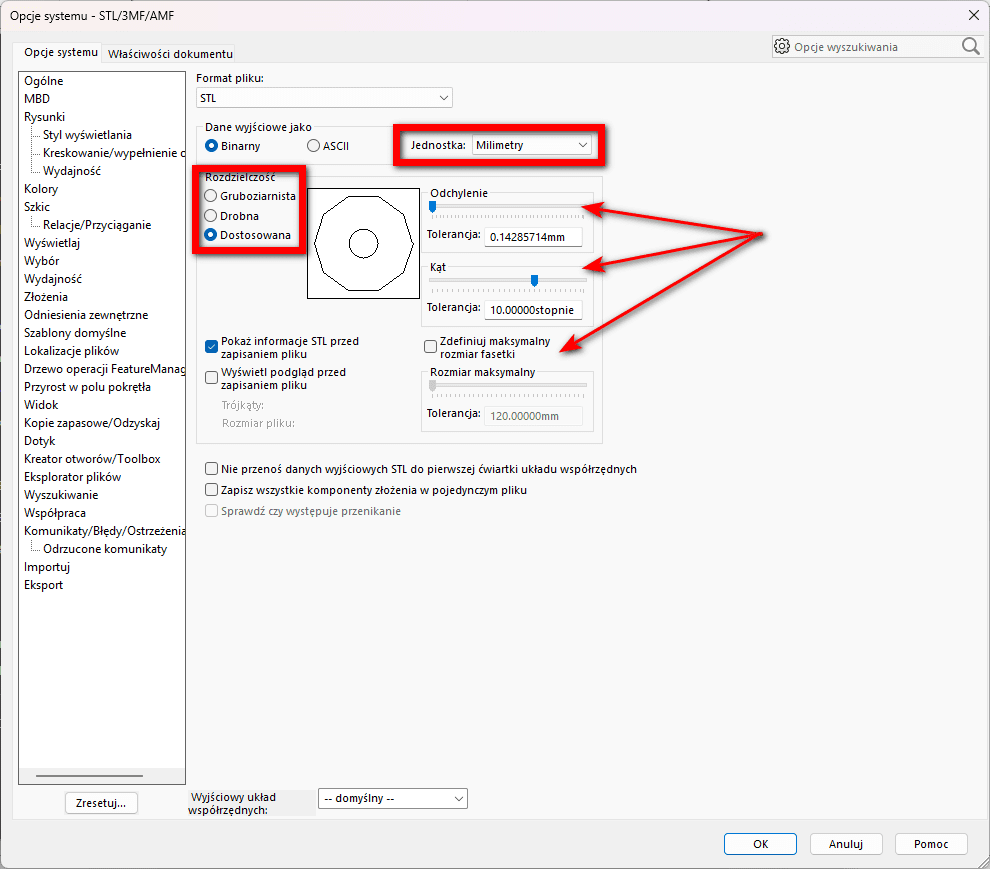This screenshot has height=869, width=990.
Task: Click the Pomoc button
Action: click(930, 844)
